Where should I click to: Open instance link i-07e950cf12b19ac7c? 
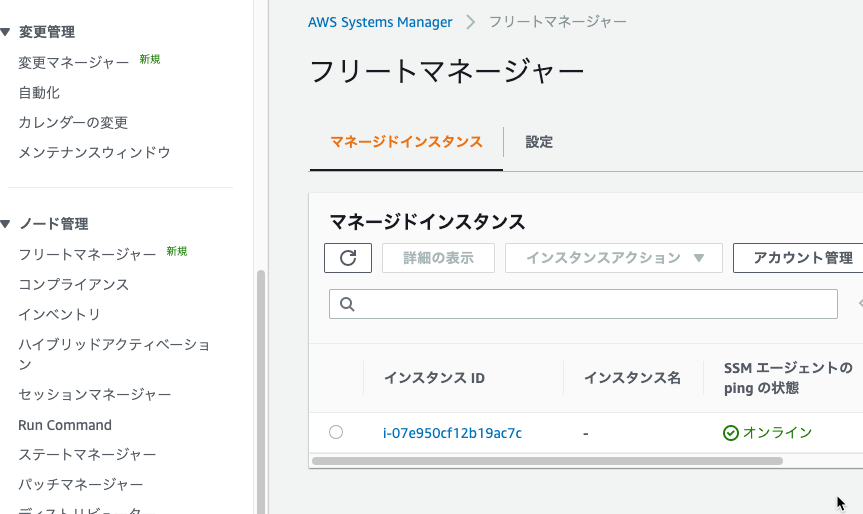[x=452, y=433]
